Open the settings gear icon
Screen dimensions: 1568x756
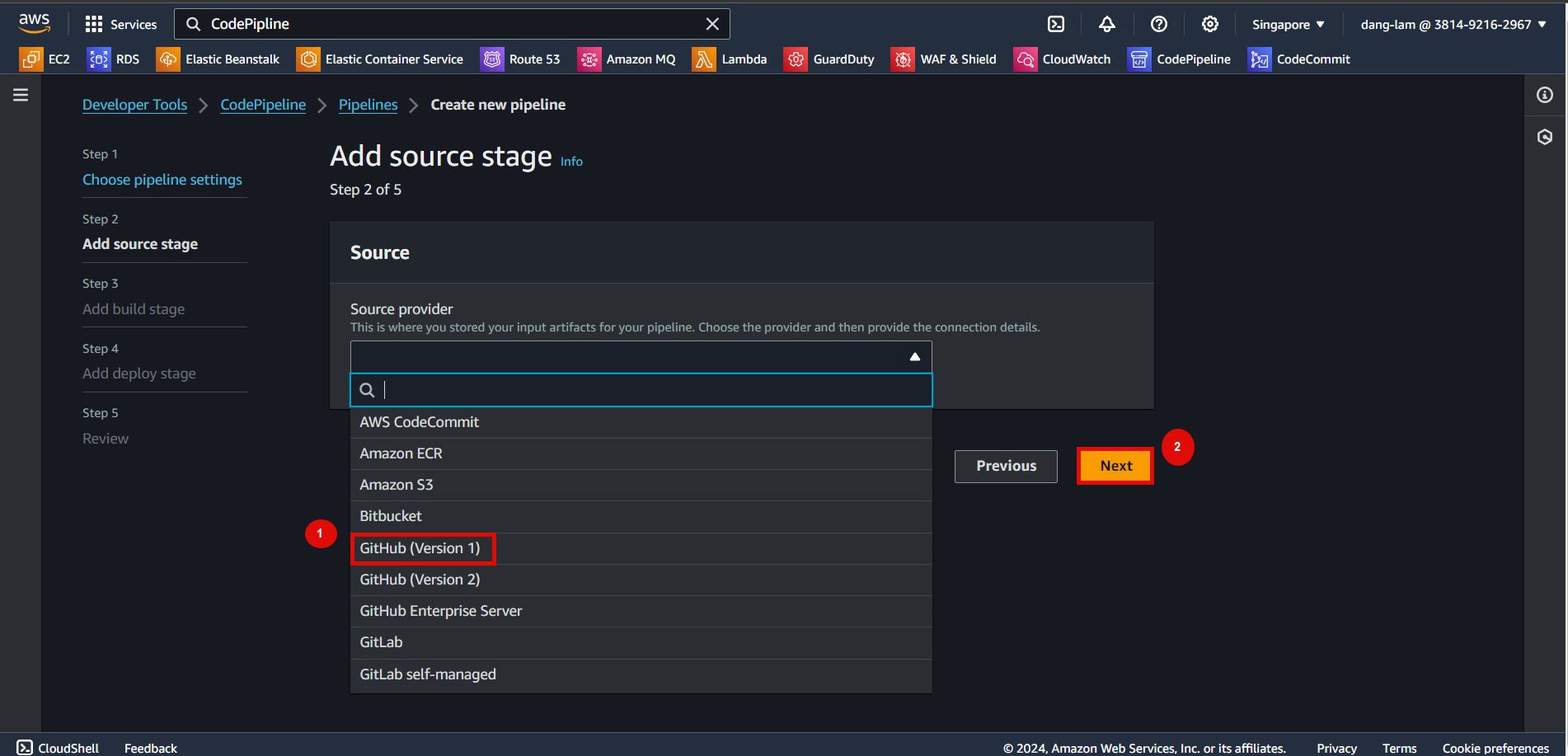1209,24
